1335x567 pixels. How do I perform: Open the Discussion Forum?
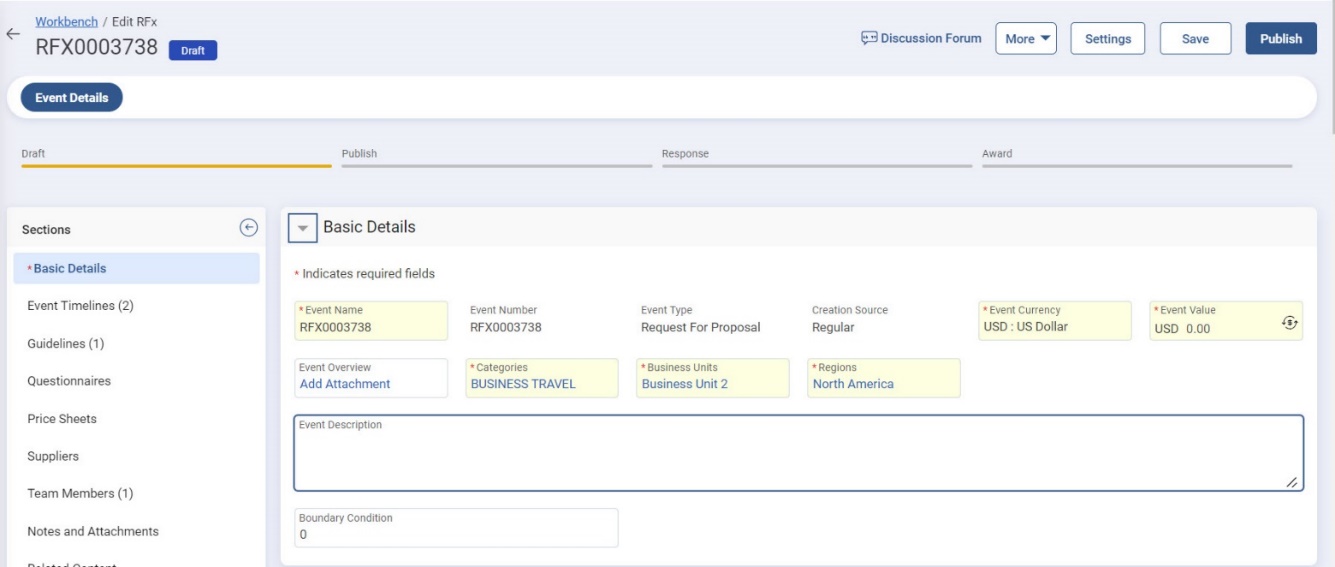tap(921, 39)
